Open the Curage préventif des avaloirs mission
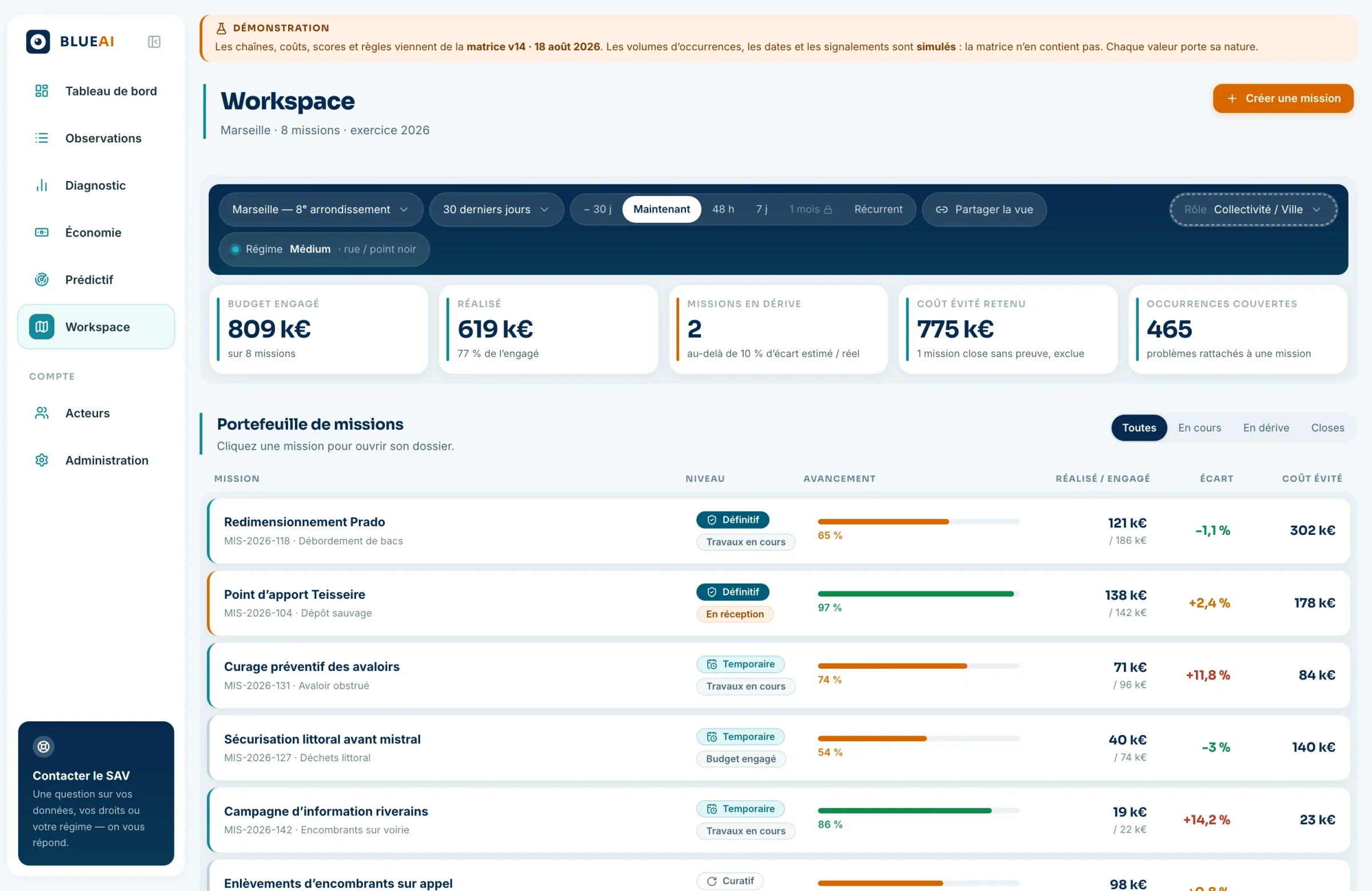 click(778, 676)
